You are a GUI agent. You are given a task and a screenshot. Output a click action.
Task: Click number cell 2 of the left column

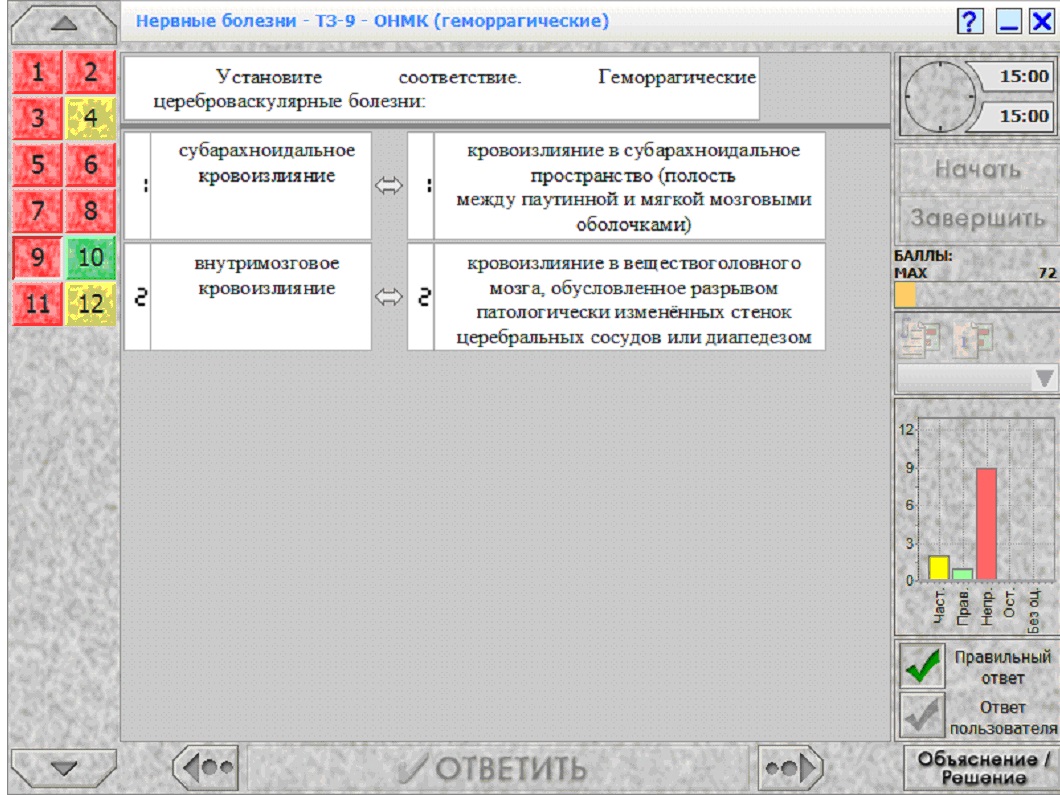138,297
